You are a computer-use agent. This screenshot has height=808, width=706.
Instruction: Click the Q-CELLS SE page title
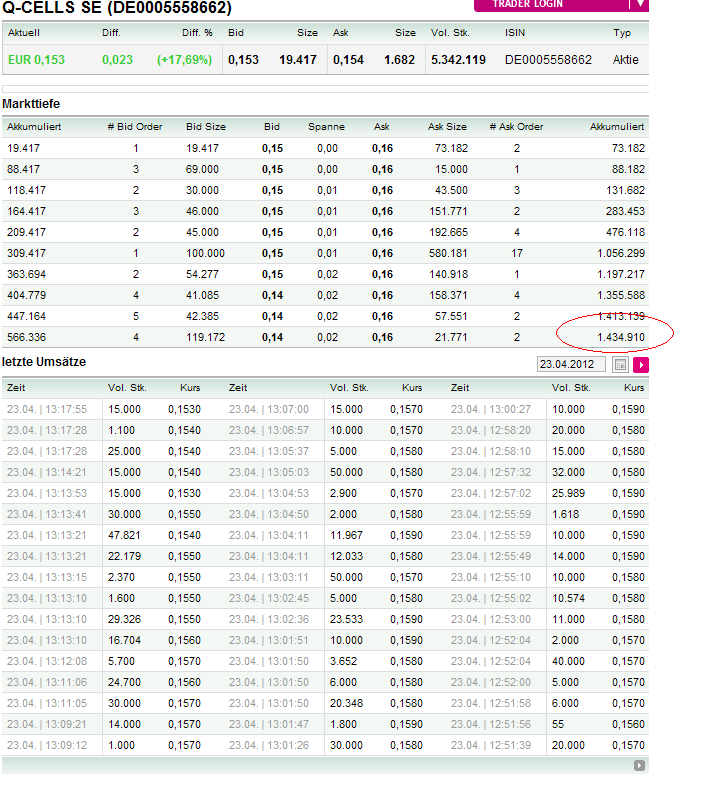[117, 9]
